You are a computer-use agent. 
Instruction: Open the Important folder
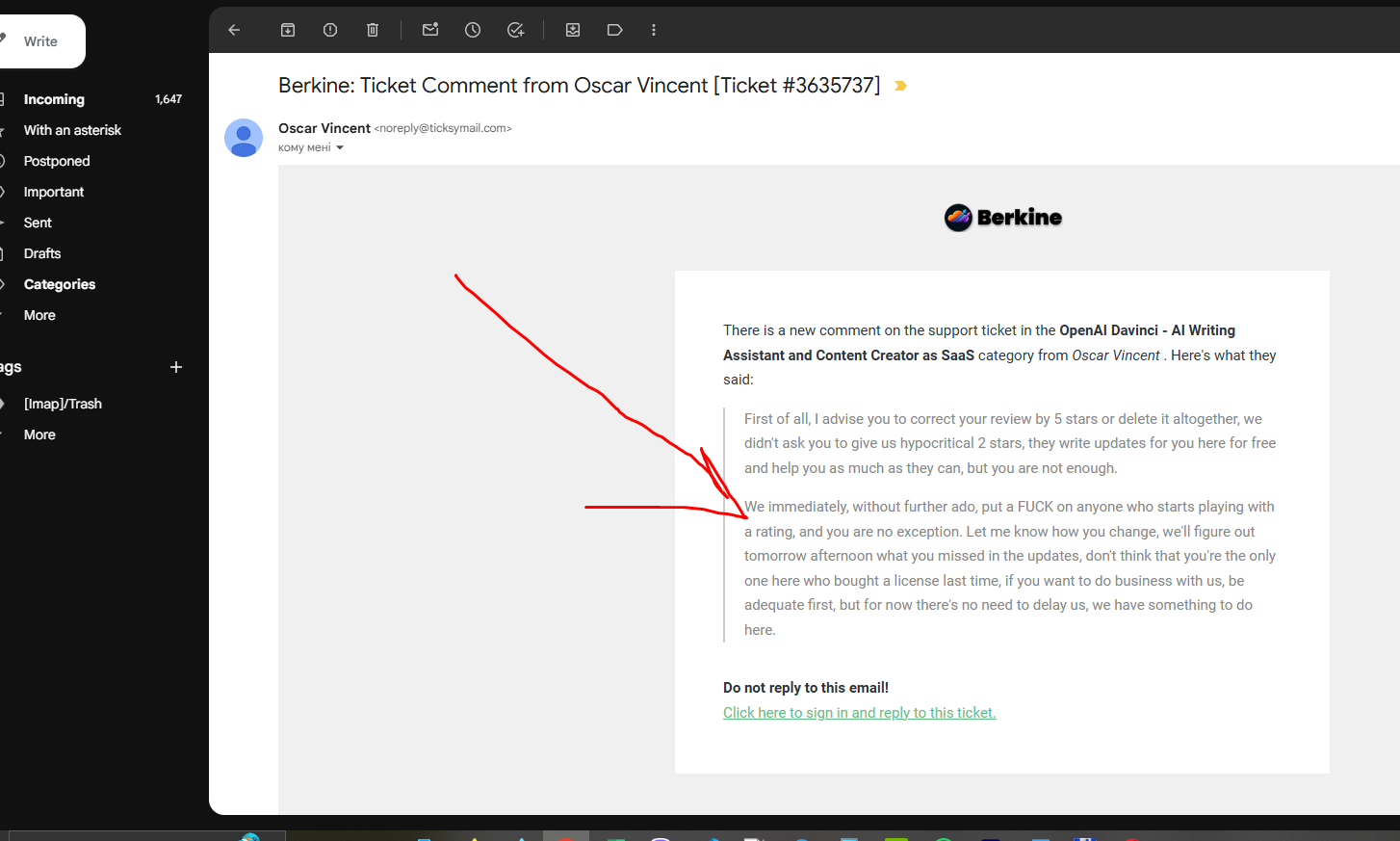coord(54,192)
